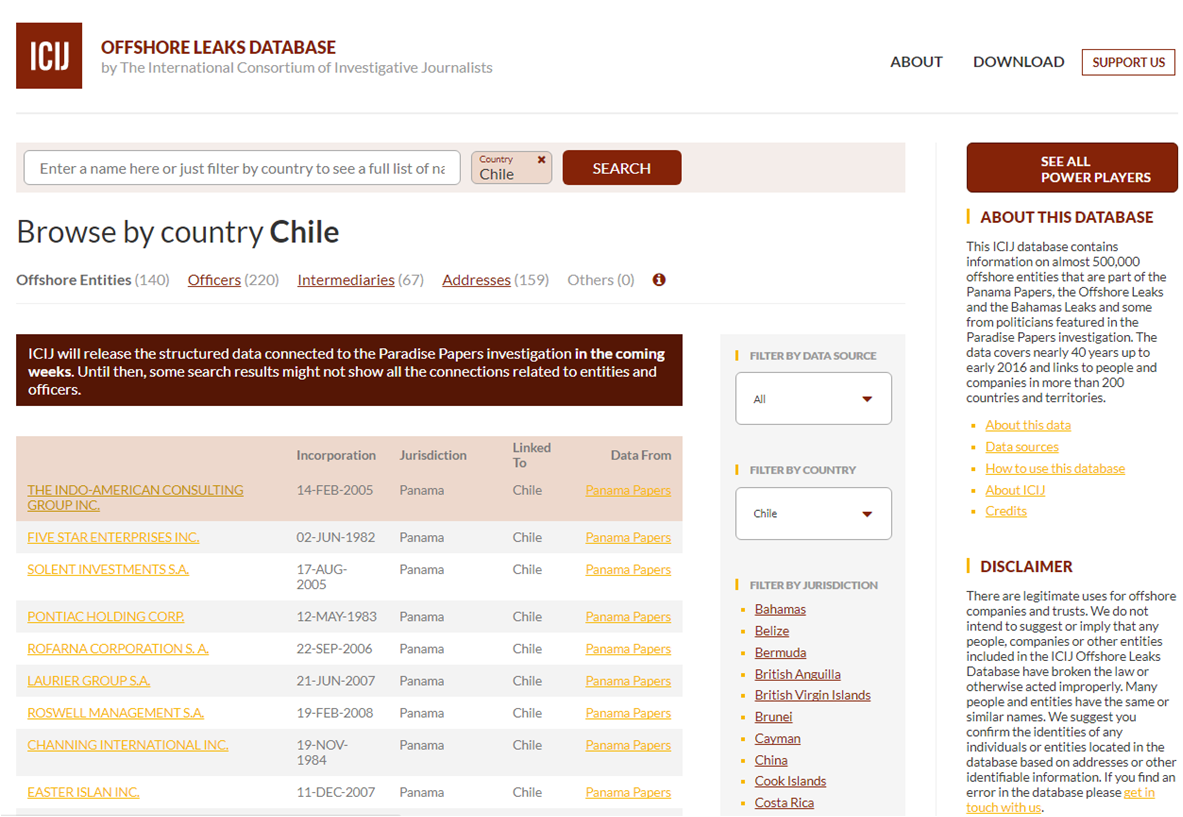Open CHANNING INTERNATIONAL INC. entity
This screenshot has height=817, width=1183.
tap(128, 745)
